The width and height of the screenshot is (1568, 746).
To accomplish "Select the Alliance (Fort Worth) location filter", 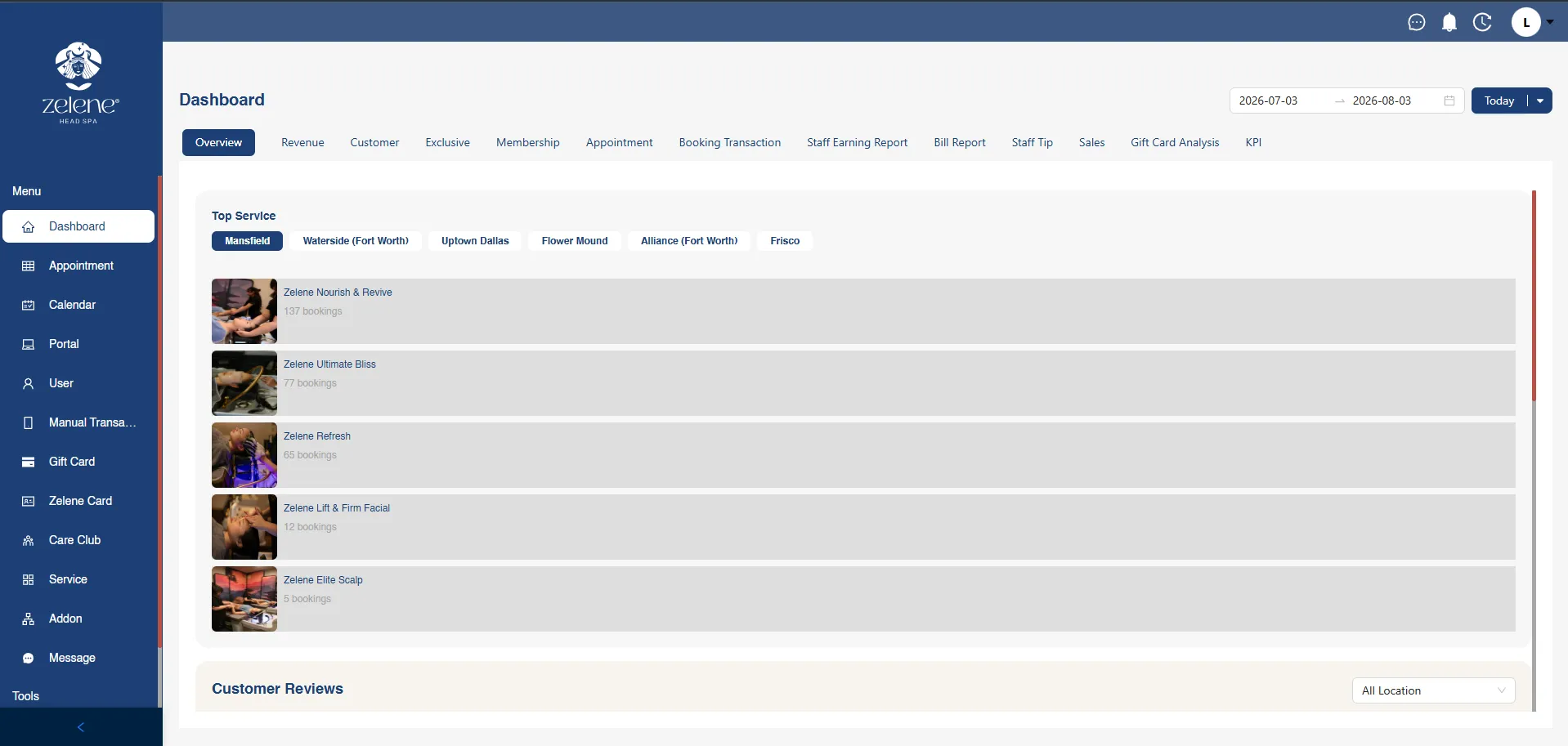I will pos(689,241).
